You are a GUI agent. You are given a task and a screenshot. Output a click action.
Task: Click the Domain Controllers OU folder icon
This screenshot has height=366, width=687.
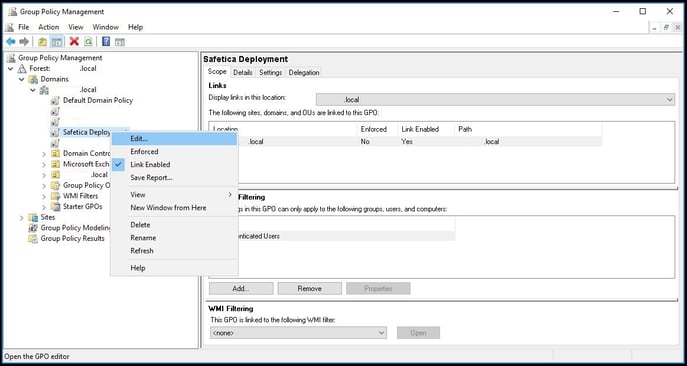pos(55,153)
